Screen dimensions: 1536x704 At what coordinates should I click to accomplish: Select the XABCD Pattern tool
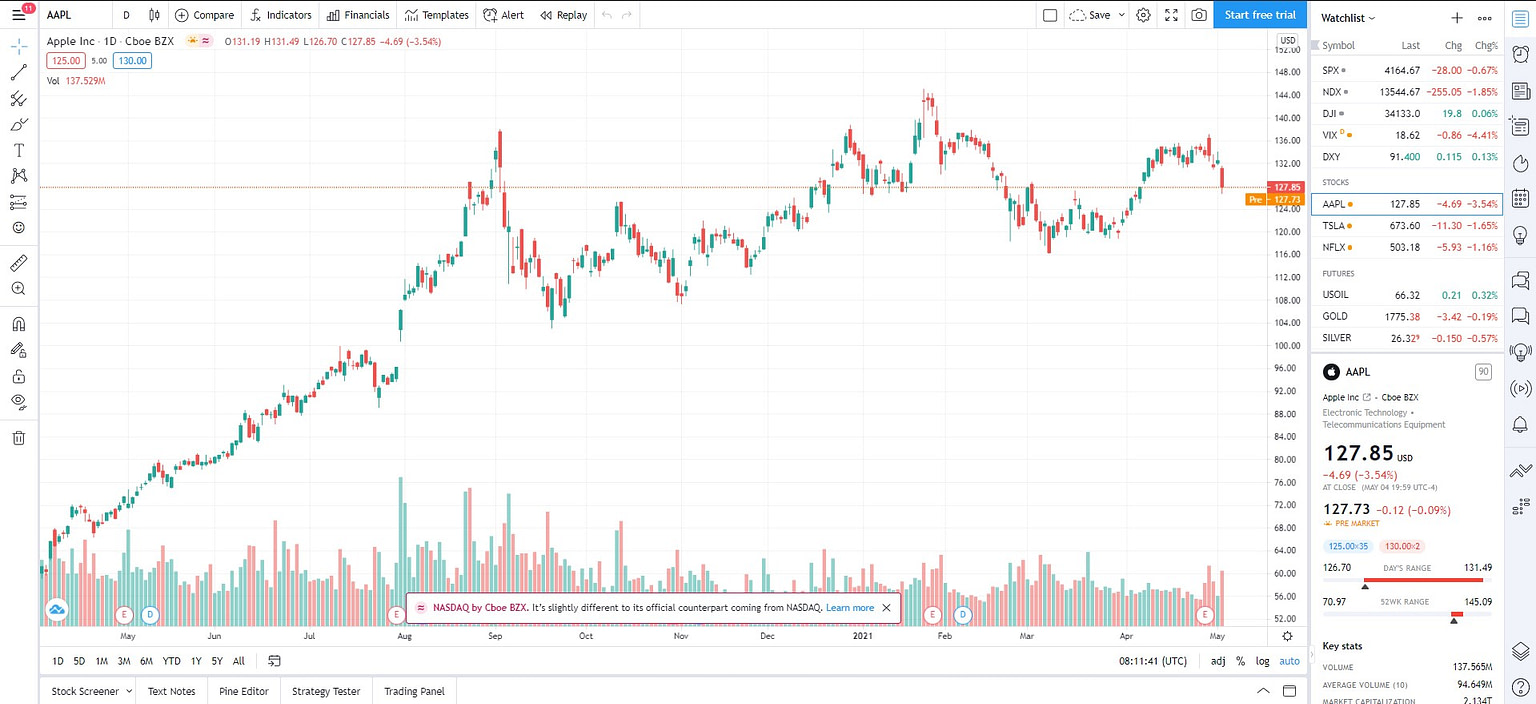tap(18, 175)
